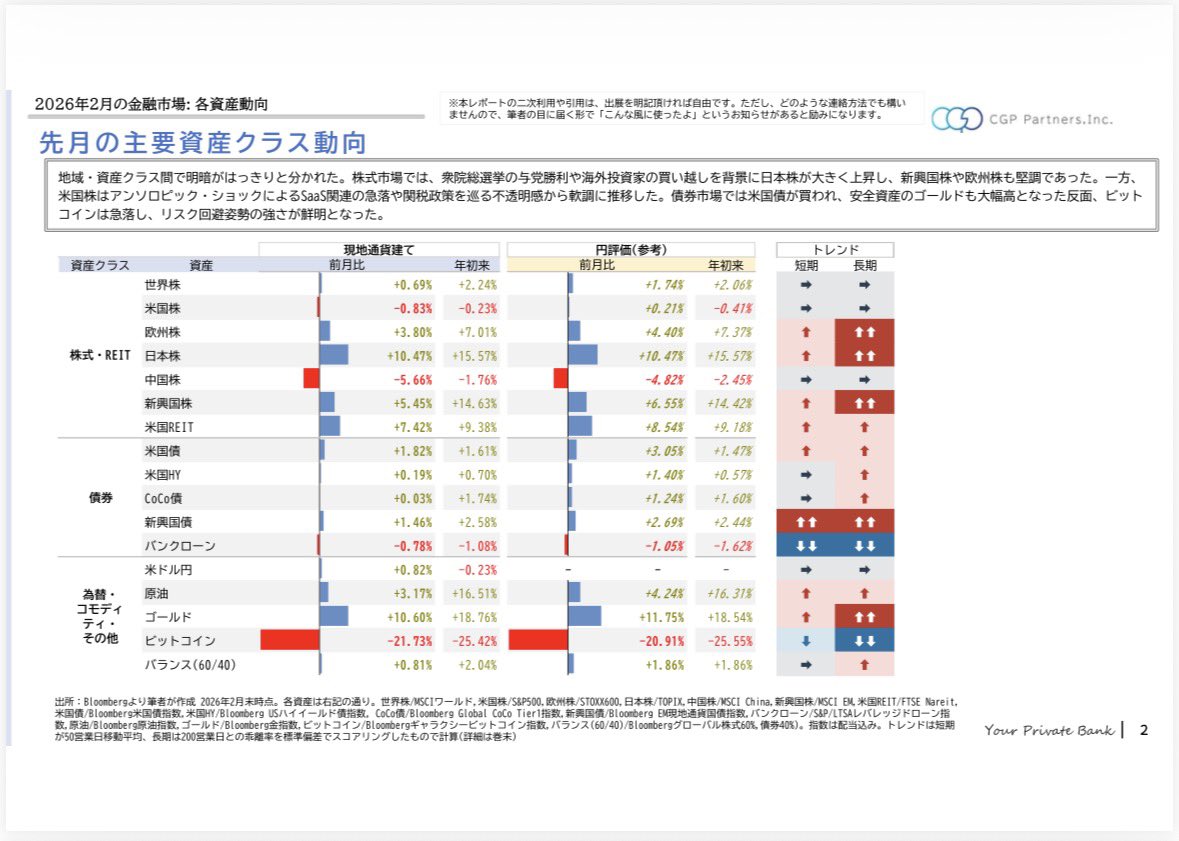Click the page number 2
This screenshot has width=1179, height=841.
(1144, 730)
